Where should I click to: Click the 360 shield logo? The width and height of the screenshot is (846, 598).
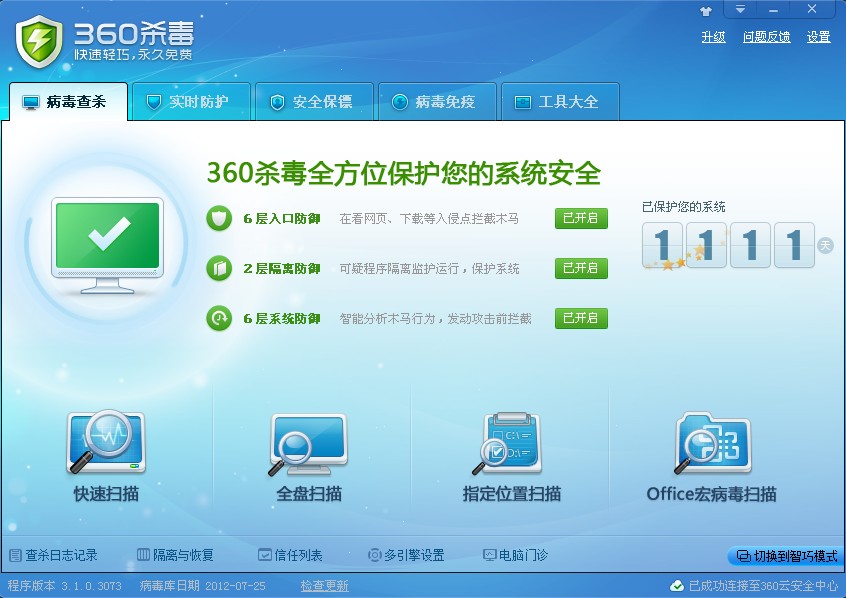coord(39,41)
